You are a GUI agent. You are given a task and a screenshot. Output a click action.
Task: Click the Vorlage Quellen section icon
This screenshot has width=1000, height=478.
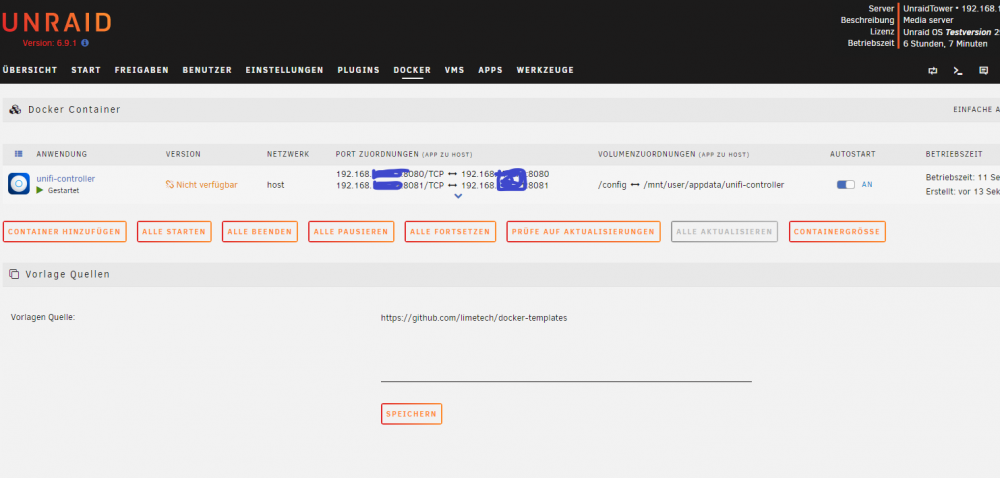pyautogui.click(x=14, y=274)
